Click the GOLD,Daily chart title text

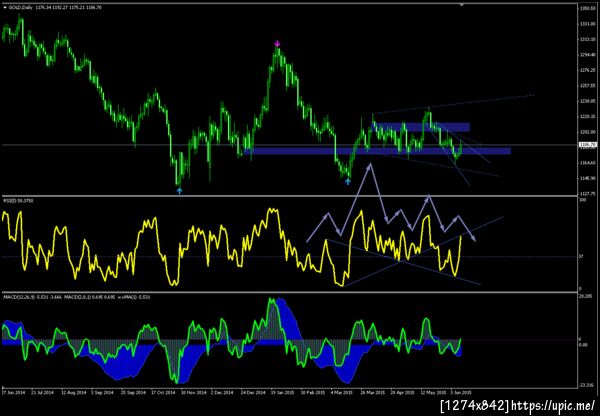[x=20, y=7]
